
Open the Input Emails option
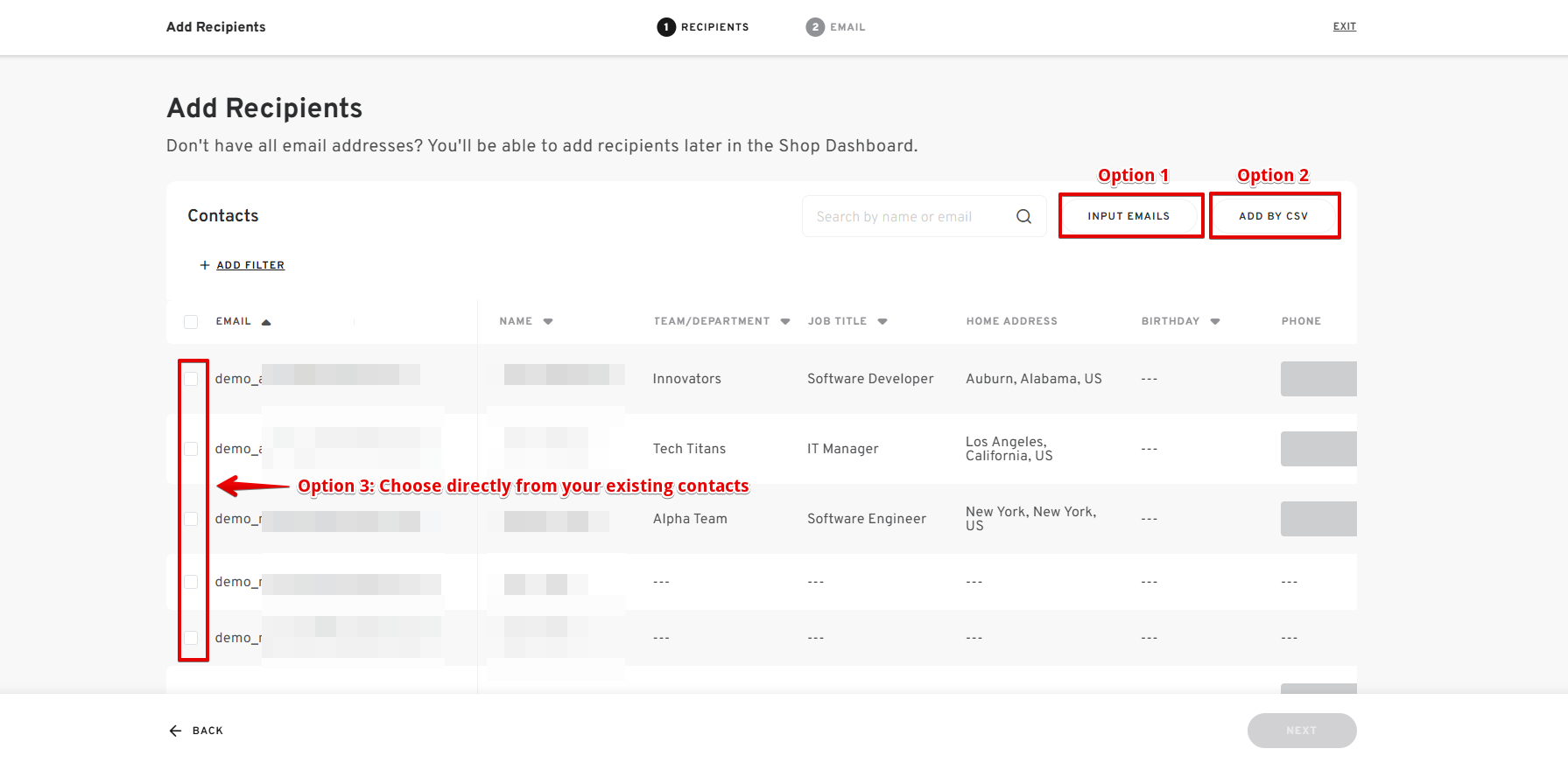click(1129, 216)
